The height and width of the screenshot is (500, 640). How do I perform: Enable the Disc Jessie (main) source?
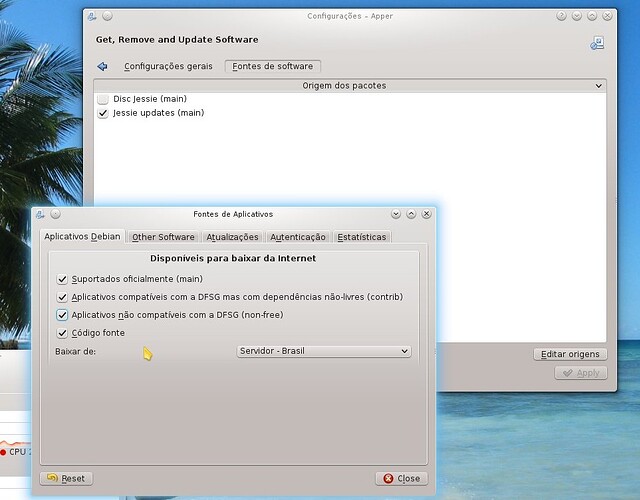(103, 100)
